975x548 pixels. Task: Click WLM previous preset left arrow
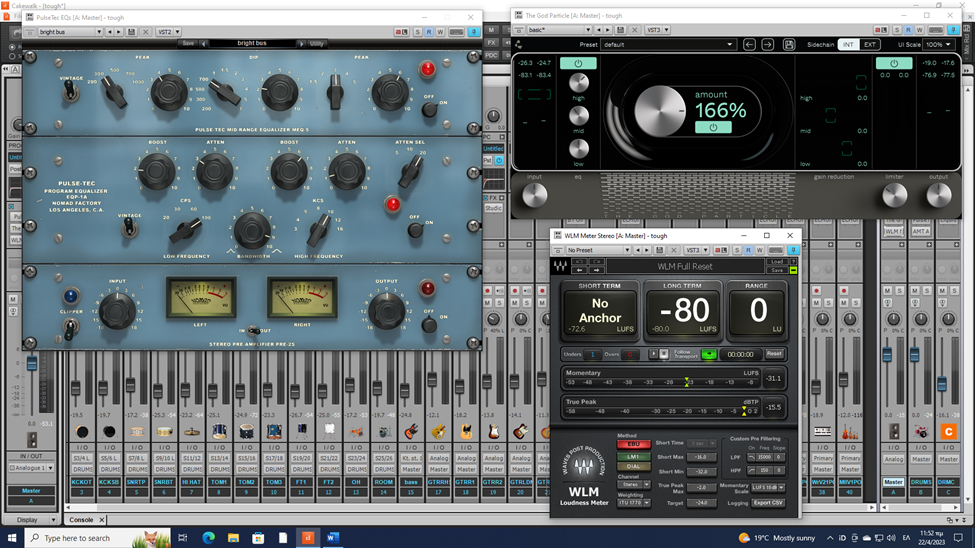[x=580, y=270]
